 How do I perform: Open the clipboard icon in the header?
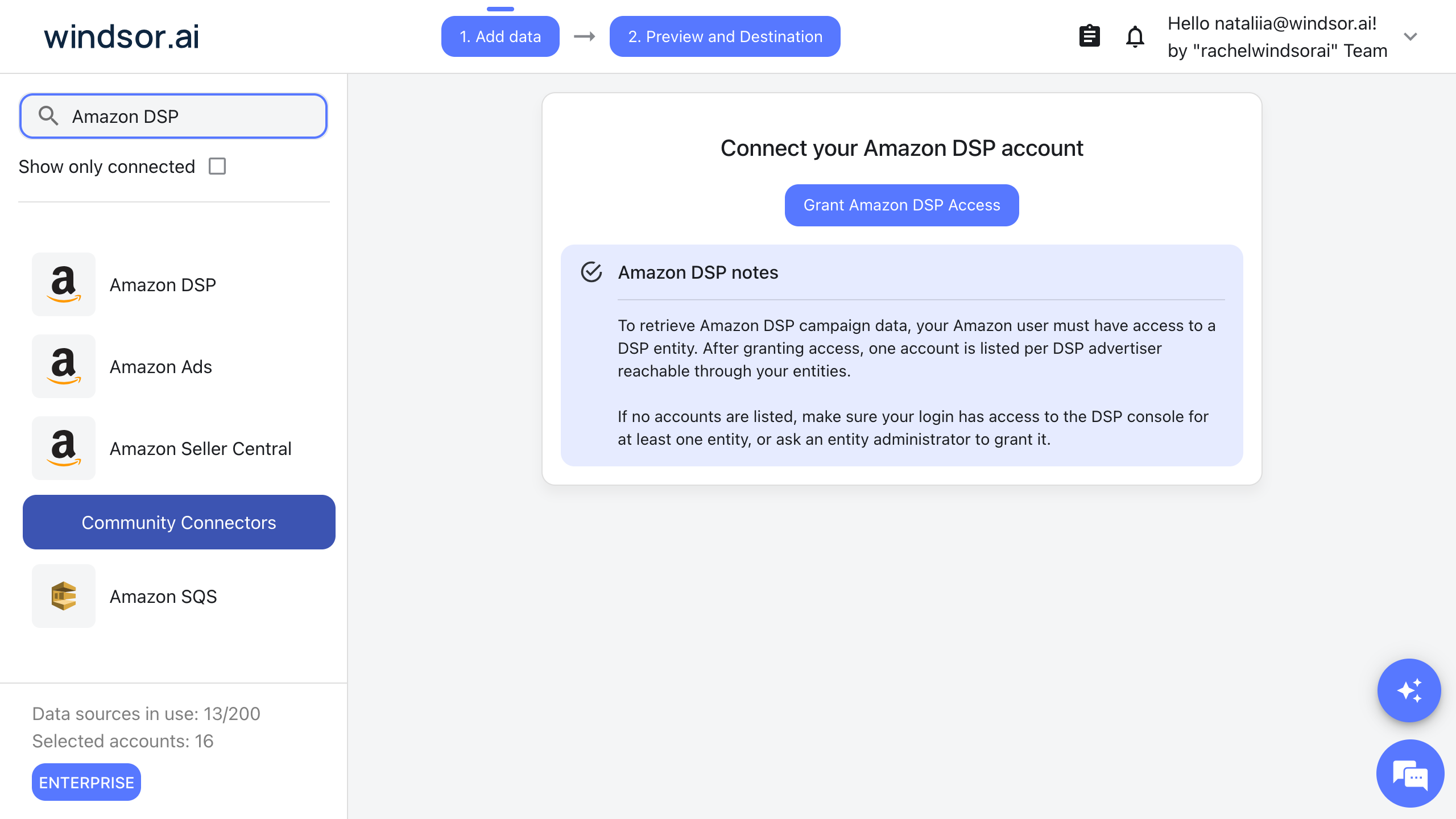click(1089, 36)
